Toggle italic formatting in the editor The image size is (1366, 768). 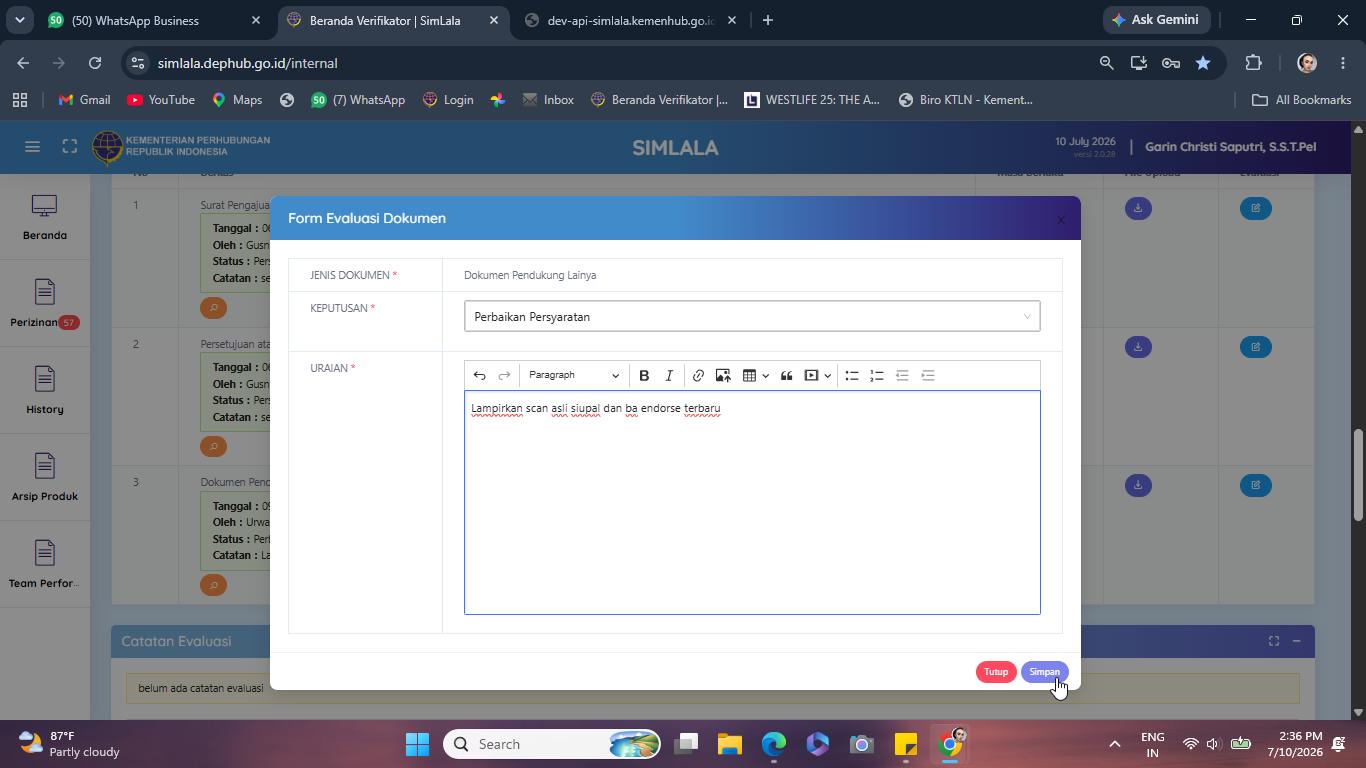tap(669, 376)
